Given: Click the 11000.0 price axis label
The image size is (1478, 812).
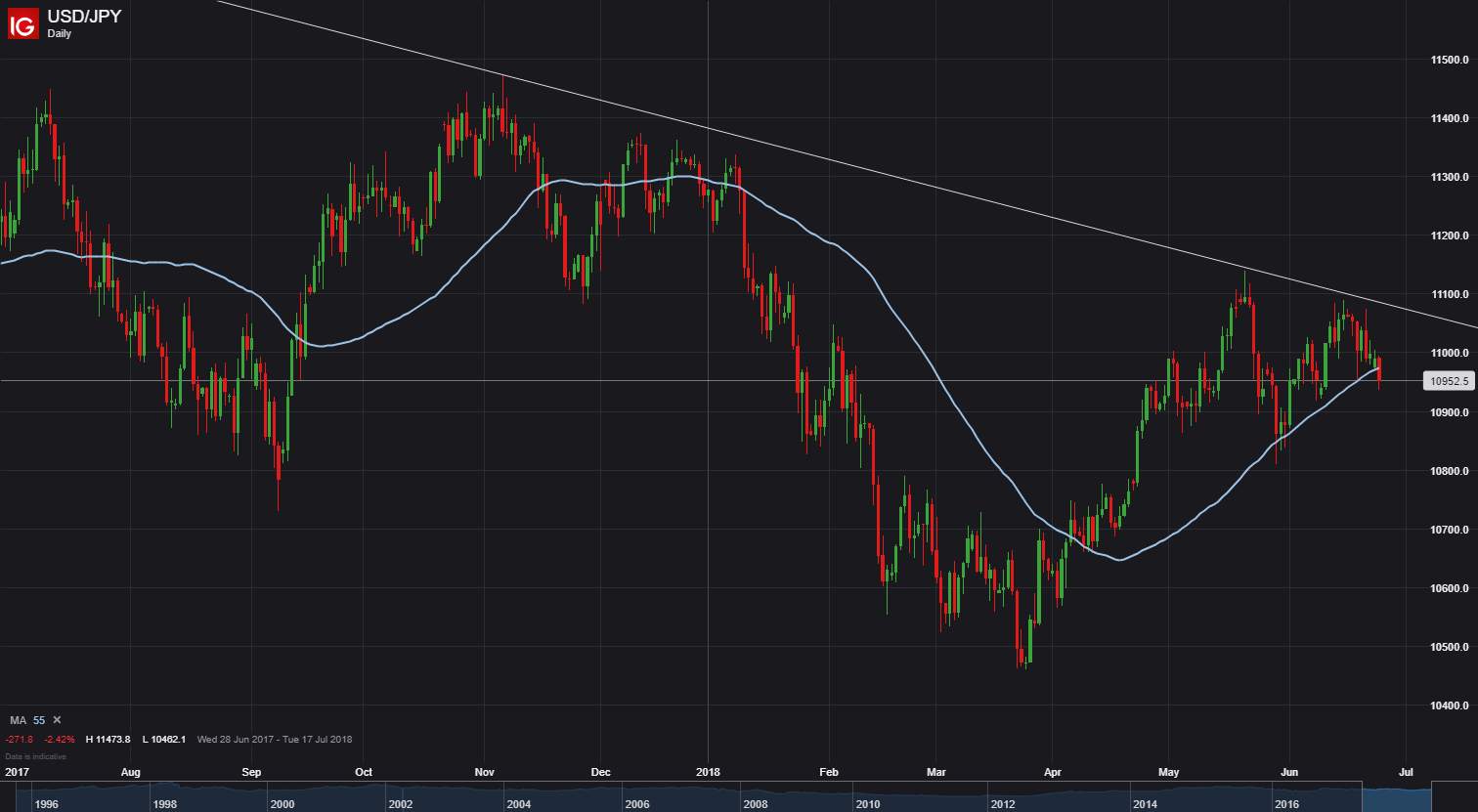Looking at the screenshot, I should click(x=1450, y=354).
